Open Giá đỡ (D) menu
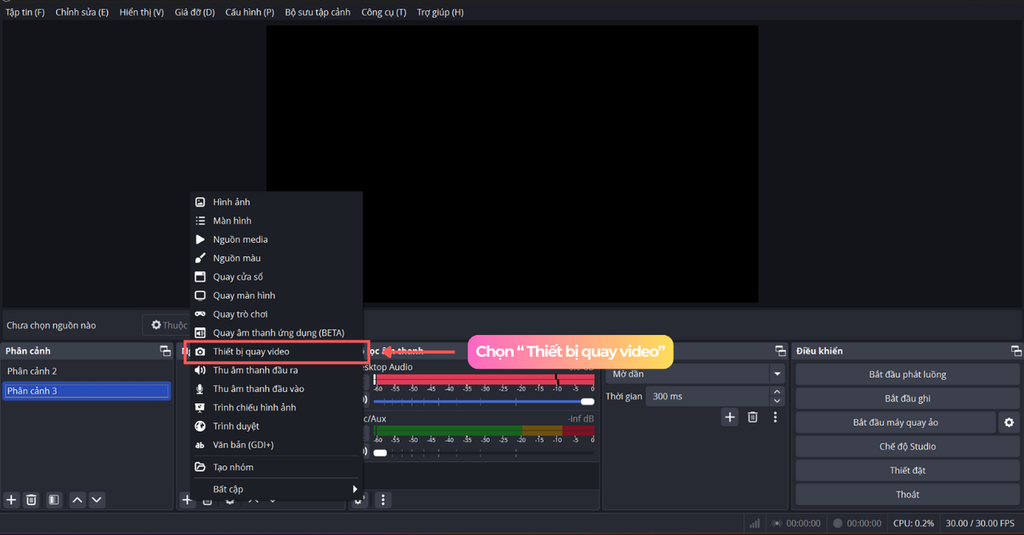 [195, 12]
